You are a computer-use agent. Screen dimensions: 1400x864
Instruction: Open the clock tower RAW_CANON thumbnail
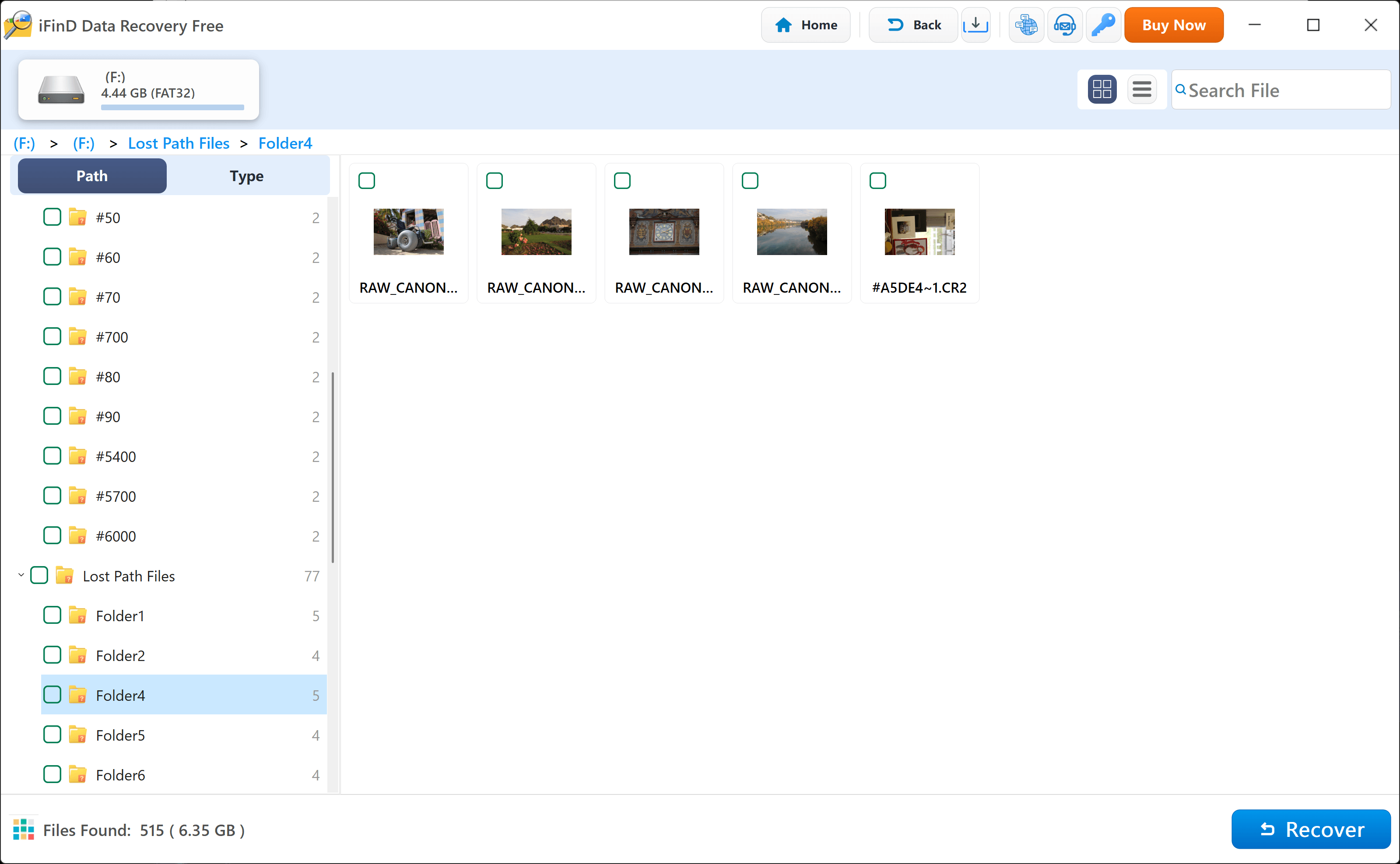(664, 232)
